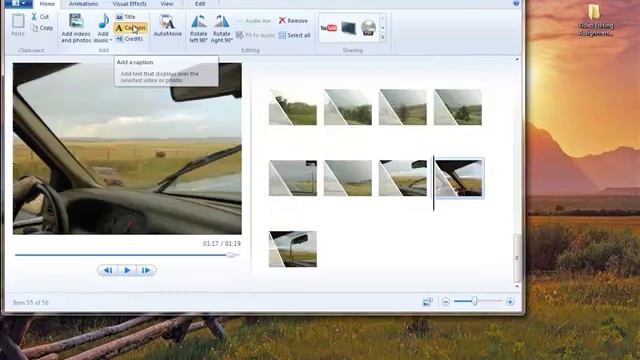Select second storyboard clip in top row
The width and height of the screenshot is (640, 360).
[348, 107]
